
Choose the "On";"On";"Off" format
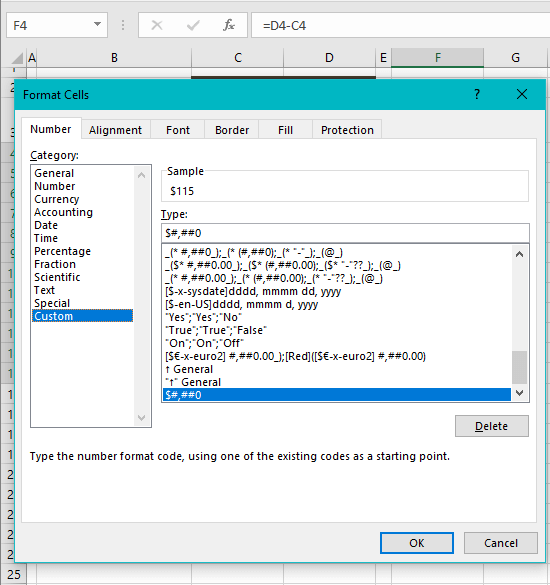coord(337,343)
